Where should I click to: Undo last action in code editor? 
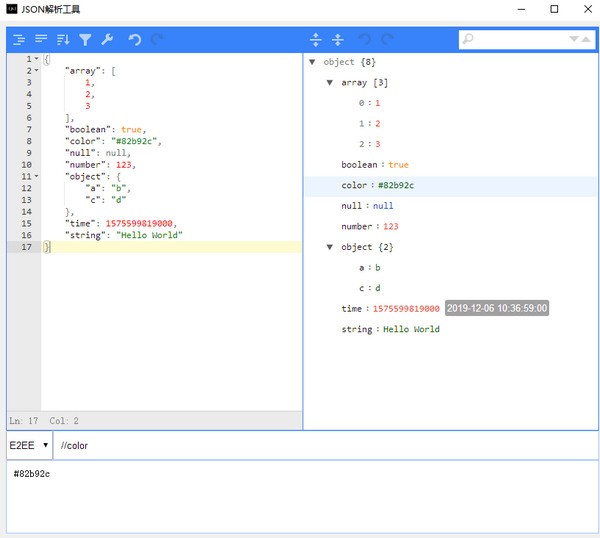[x=135, y=40]
